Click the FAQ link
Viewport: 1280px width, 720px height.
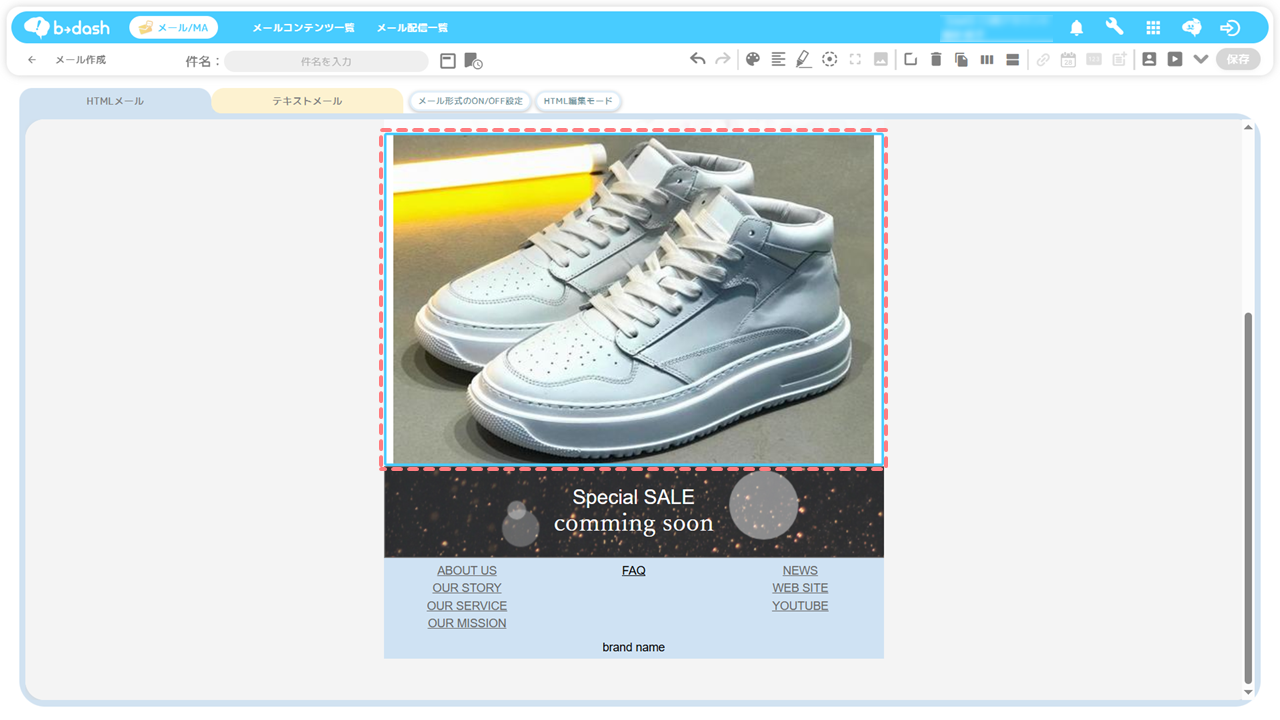(x=634, y=571)
